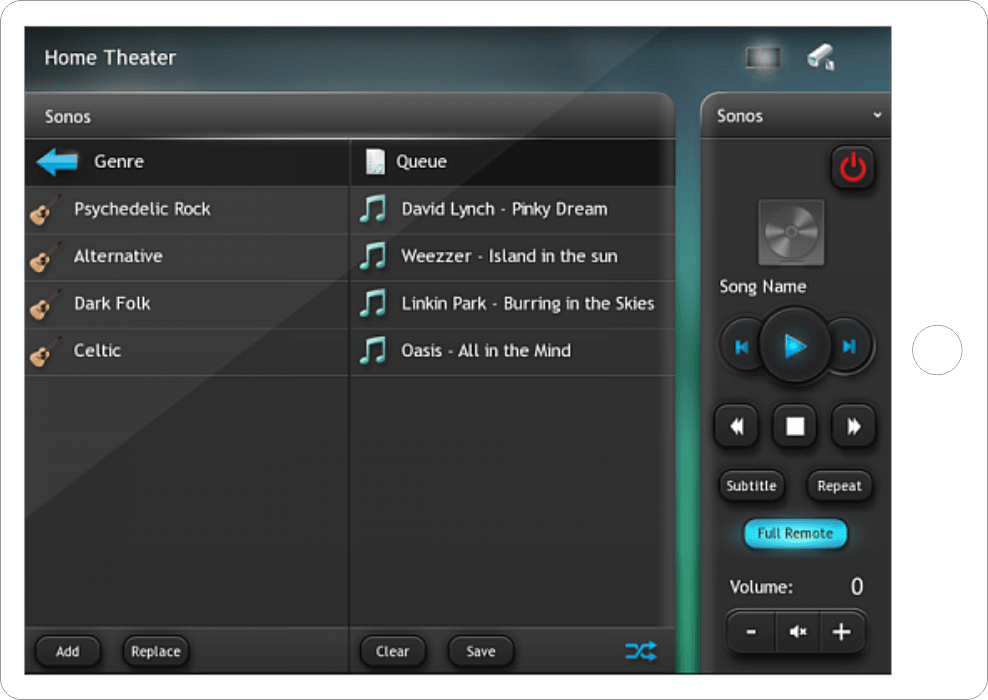This screenshot has width=988, height=700.
Task: Click the blue back arrow beside Genre
Action: (x=57, y=162)
